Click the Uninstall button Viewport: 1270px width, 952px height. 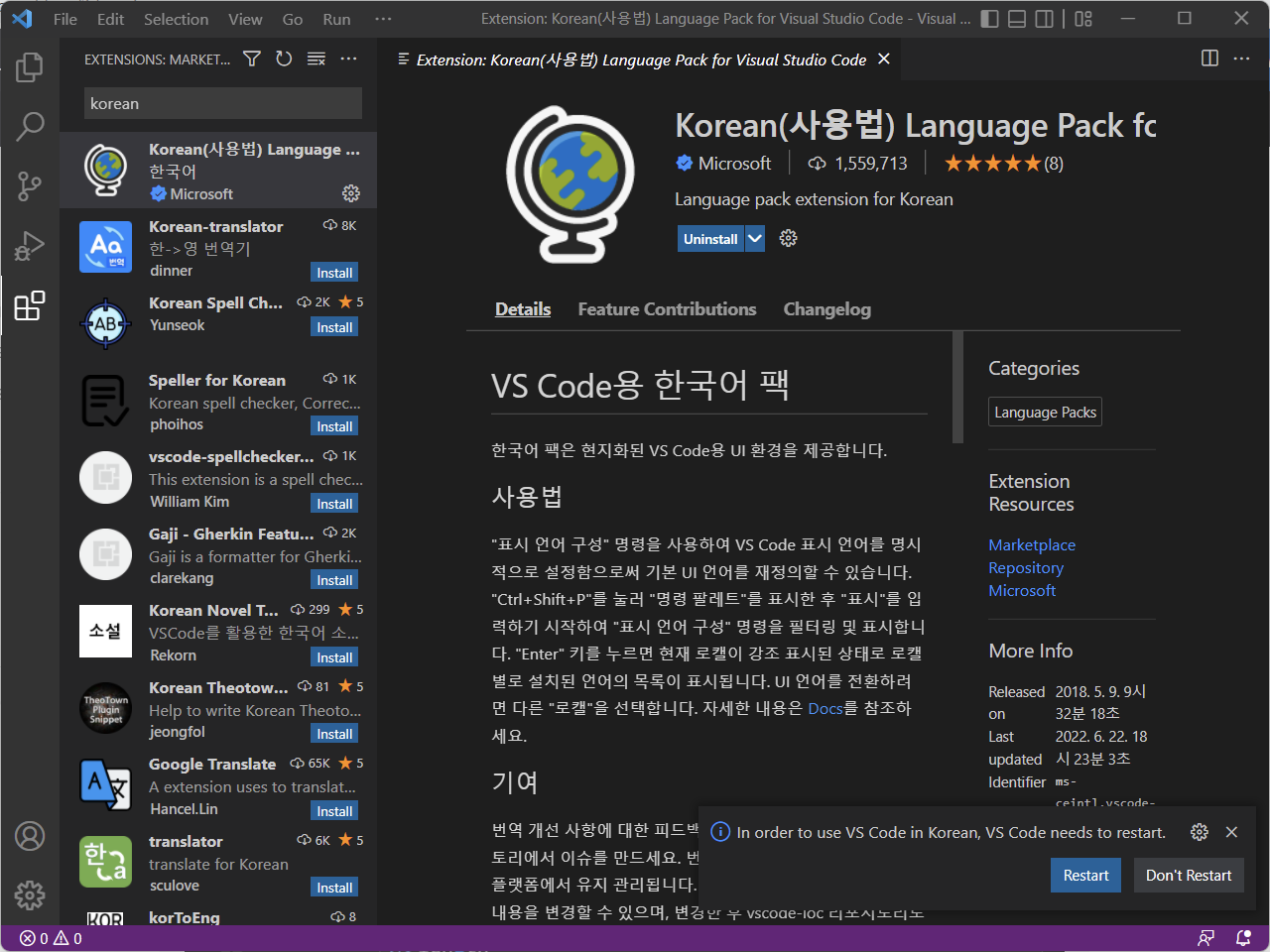[x=710, y=238]
